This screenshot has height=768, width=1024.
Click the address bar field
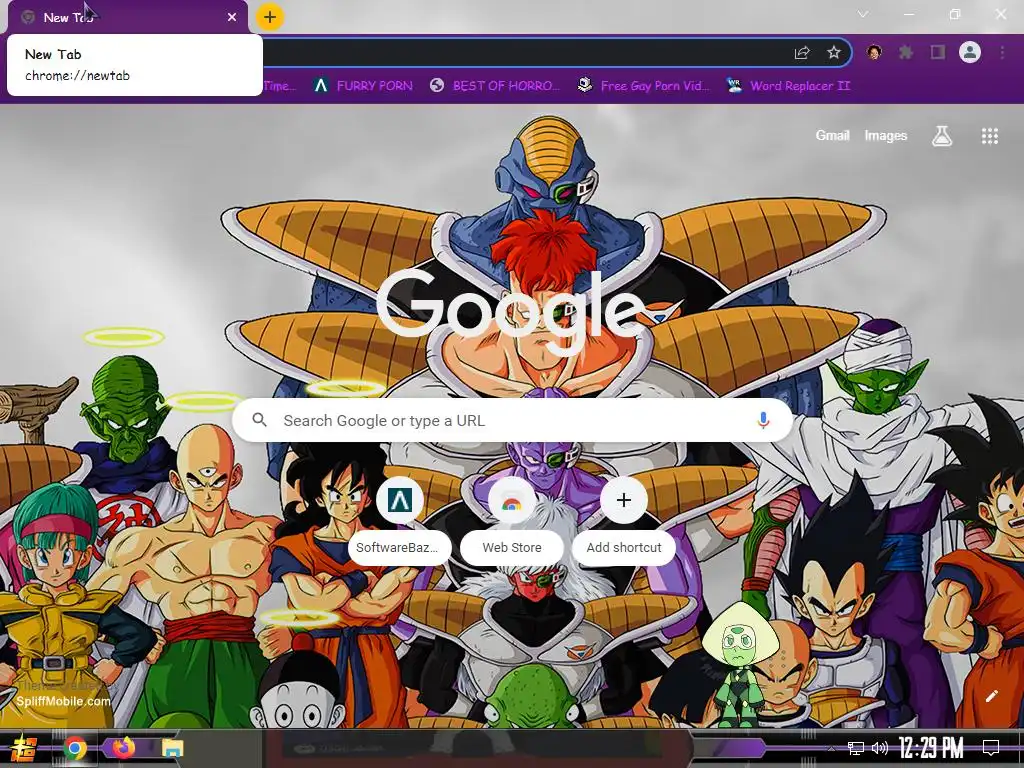(522, 53)
